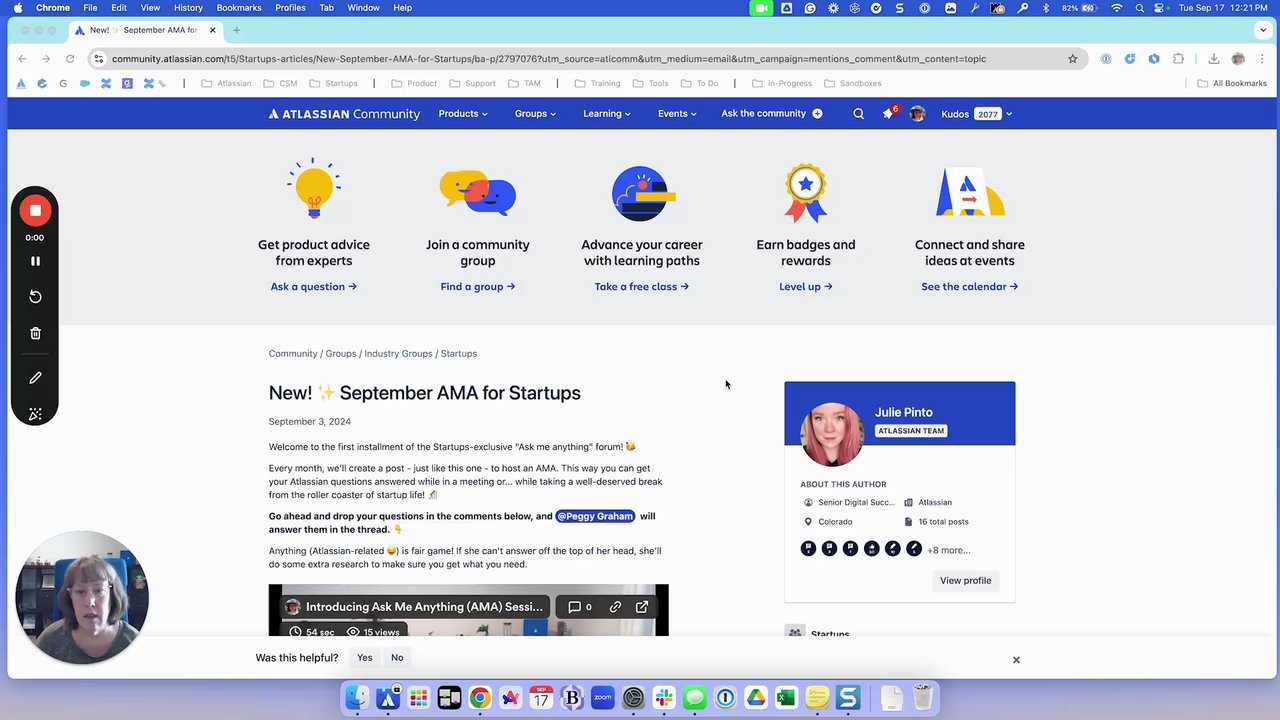This screenshot has width=1280, height=720.
Task: Open Finder from the Dock
Action: coord(357,697)
